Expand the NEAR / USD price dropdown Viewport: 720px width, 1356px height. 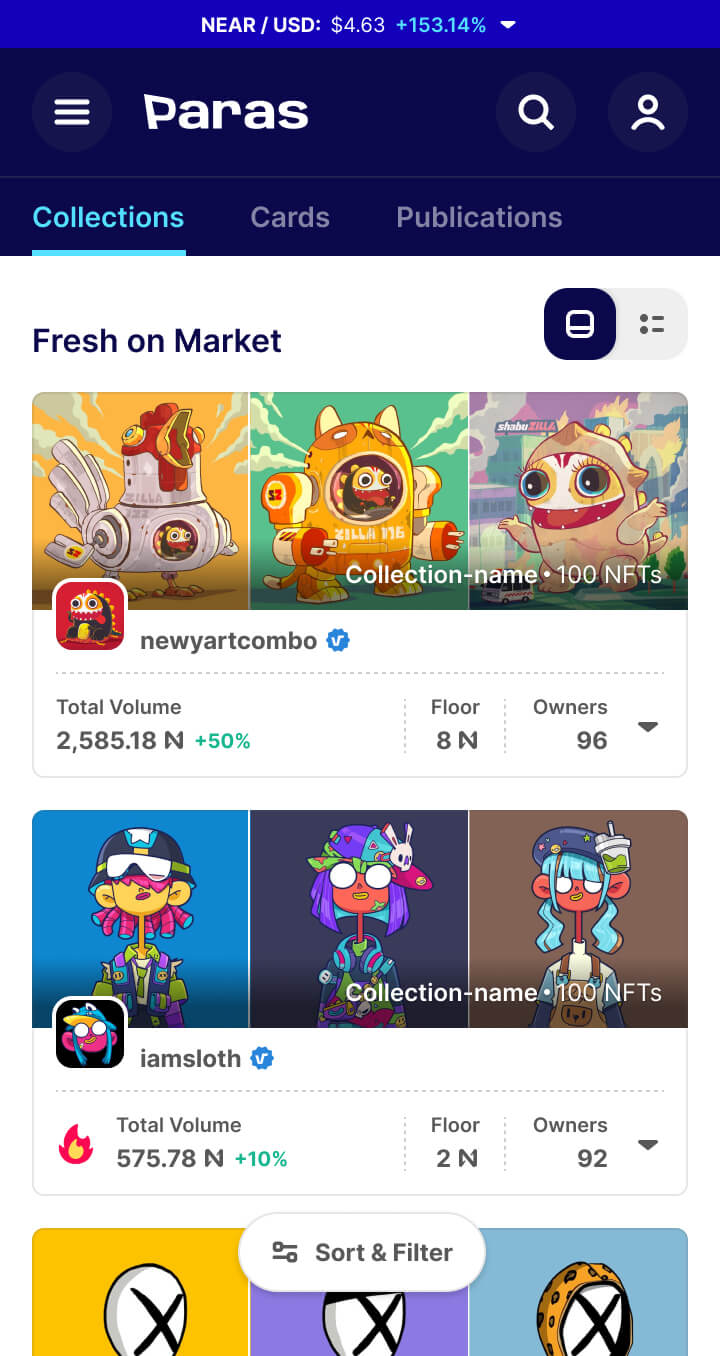[x=508, y=25]
